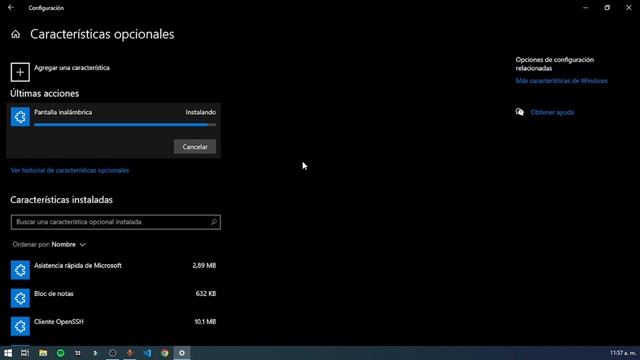Click the taskbar clock showing 11:57
Viewport: 640px width, 360px height.
(623, 353)
